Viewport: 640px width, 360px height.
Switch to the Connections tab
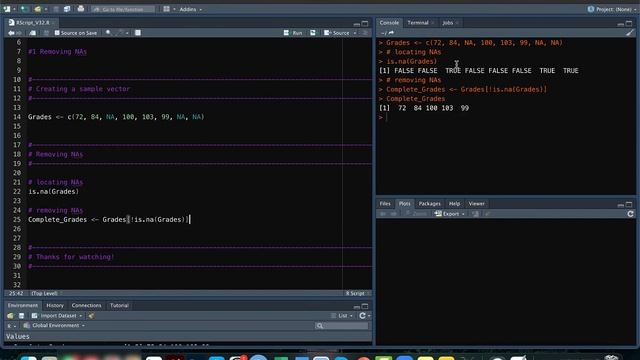click(86, 305)
